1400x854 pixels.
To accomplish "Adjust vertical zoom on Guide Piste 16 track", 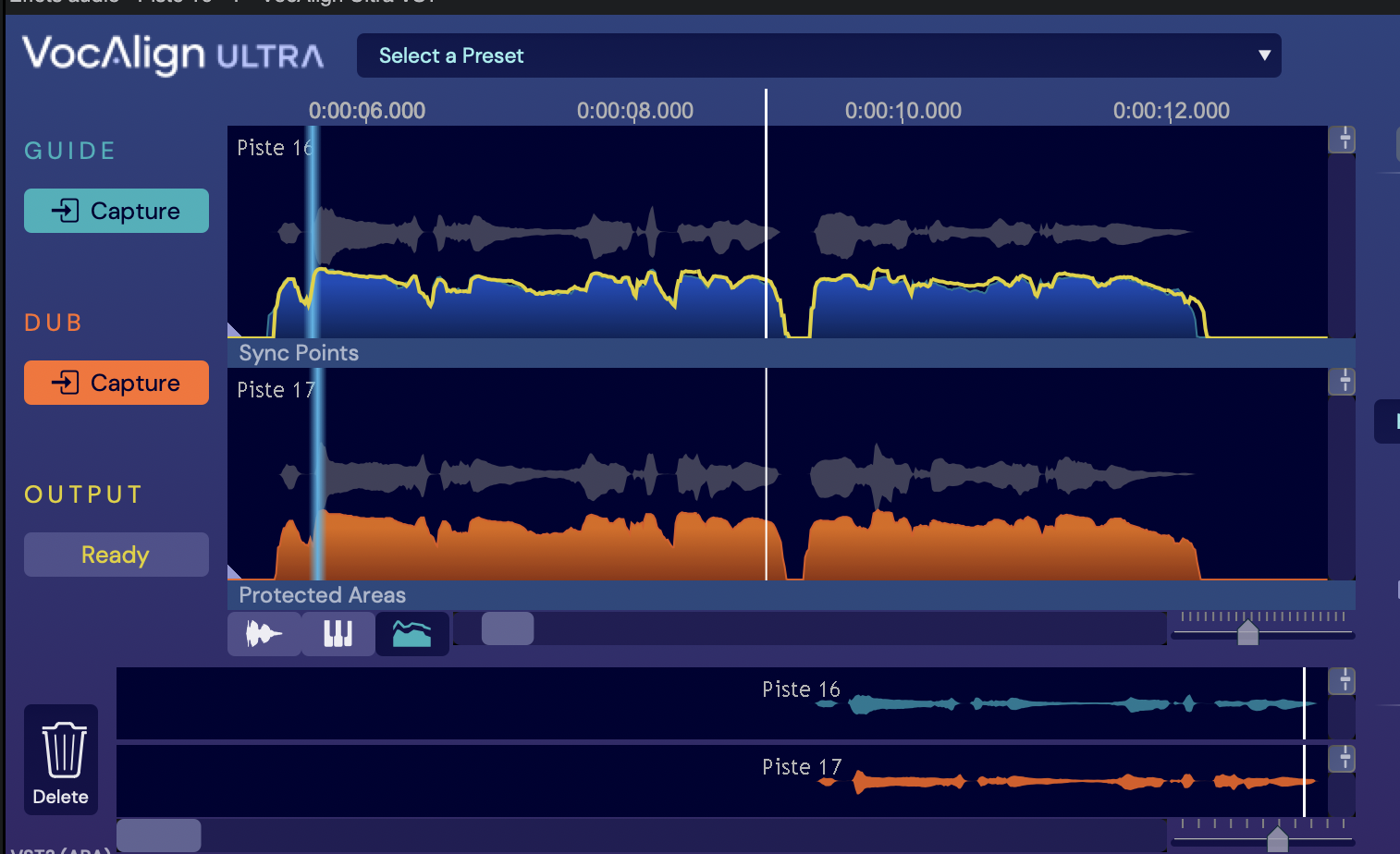I will click(1342, 140).
